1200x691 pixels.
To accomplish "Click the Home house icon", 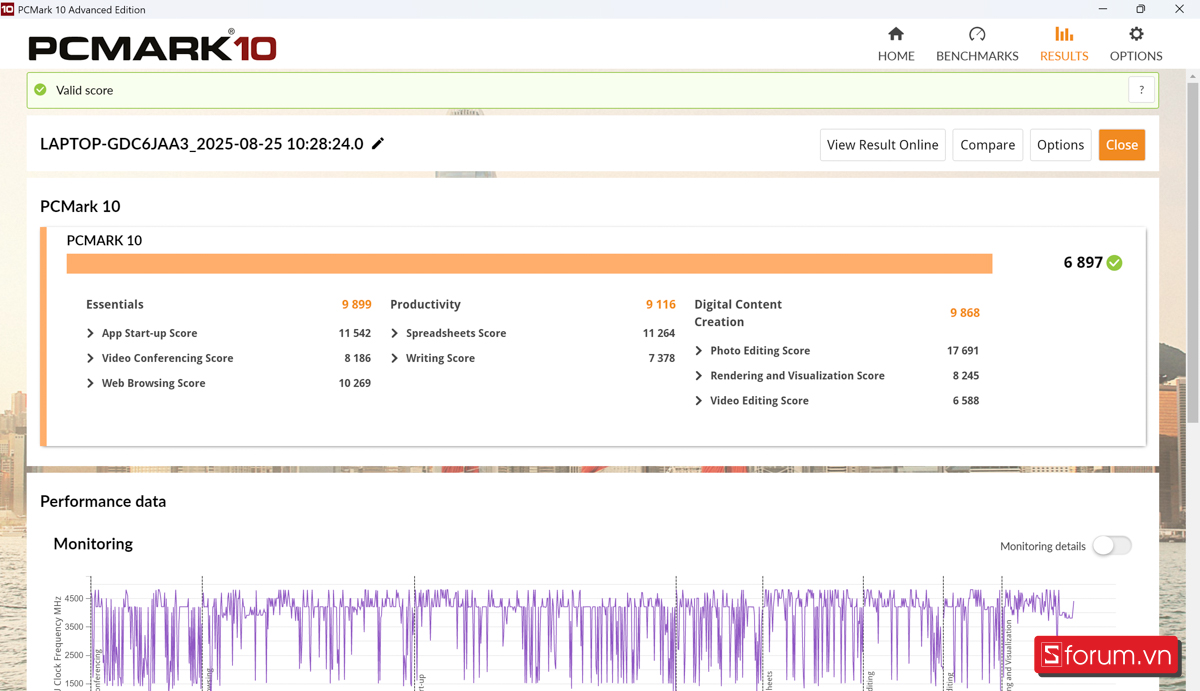I will (x=896, y=34).
